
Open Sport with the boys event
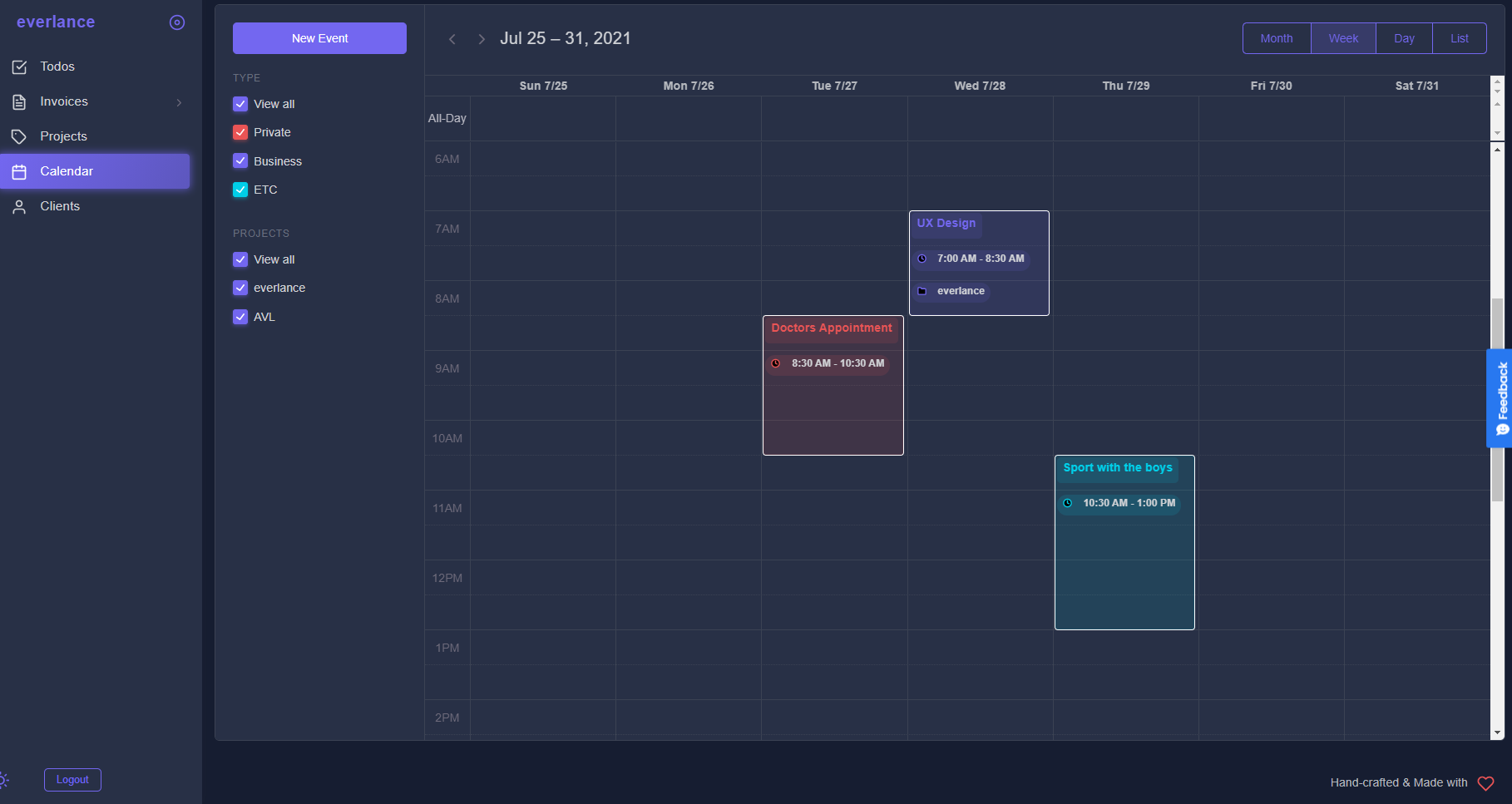[x=1124, y=543]
